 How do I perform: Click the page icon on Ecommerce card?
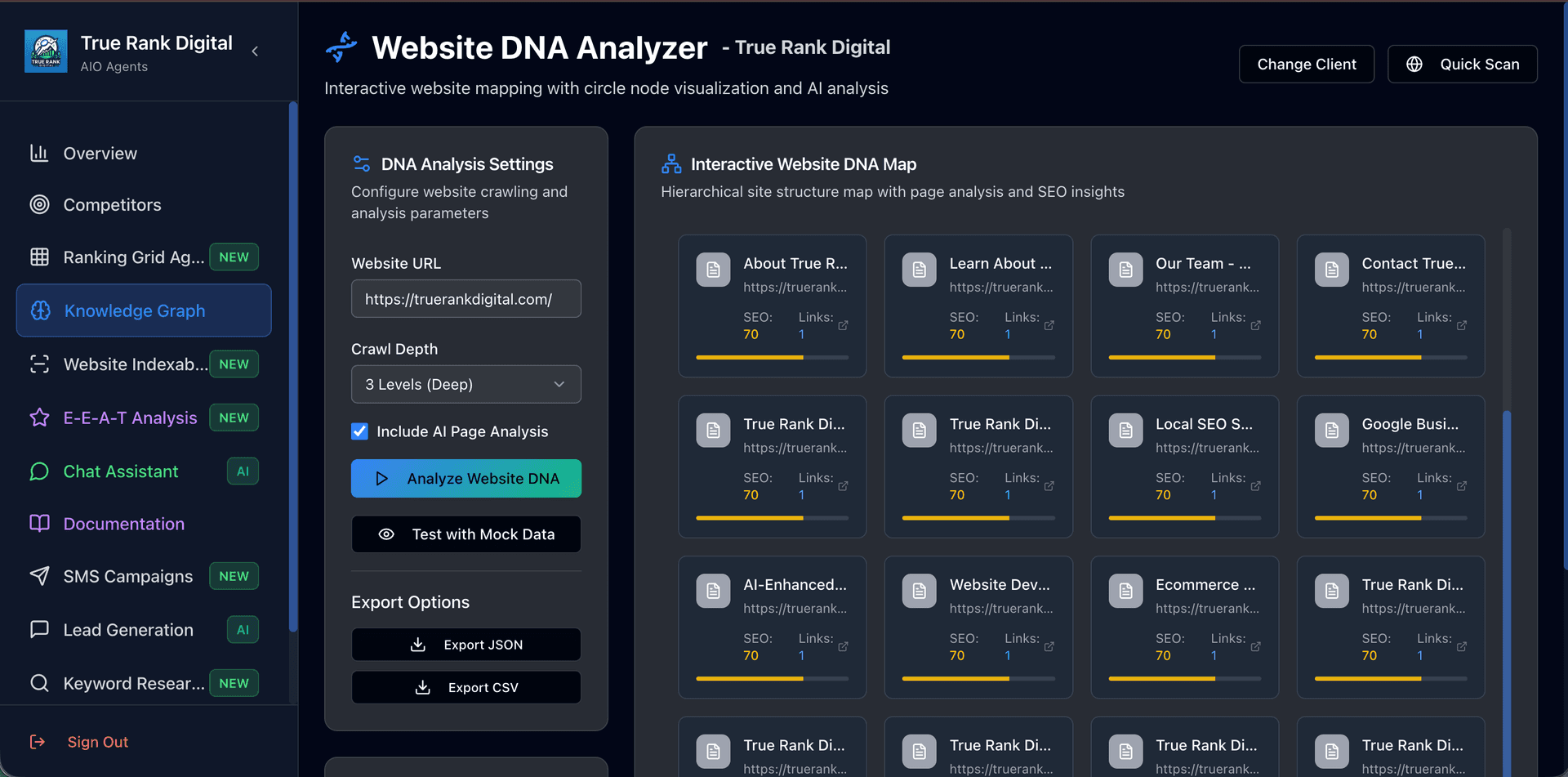point(1125,592)
